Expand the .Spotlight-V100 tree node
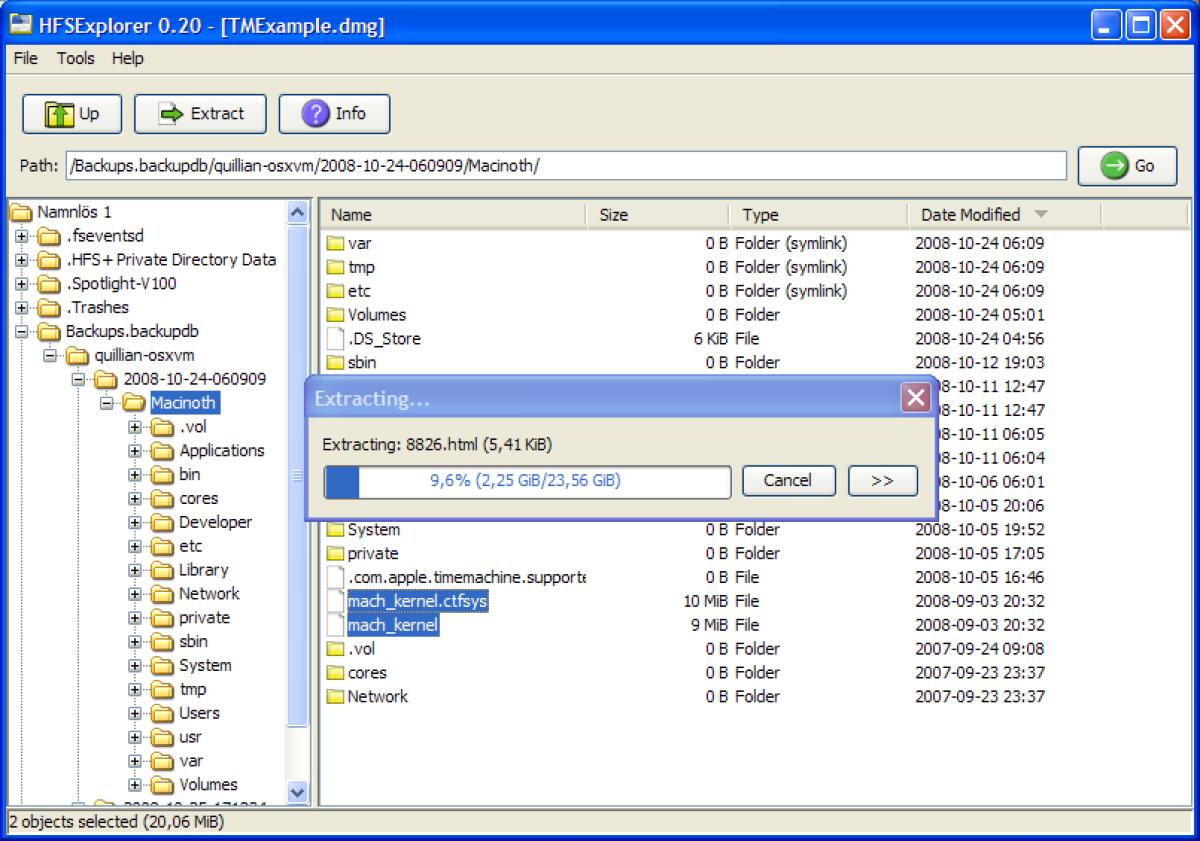This screenshot has height=841, width=1200. tap(22, 283)
